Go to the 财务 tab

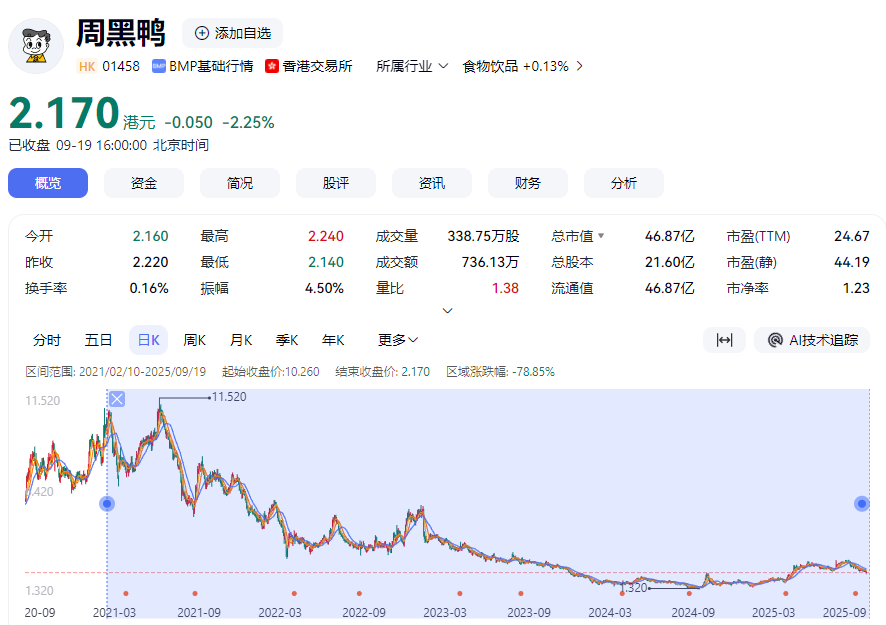point(528,183)
